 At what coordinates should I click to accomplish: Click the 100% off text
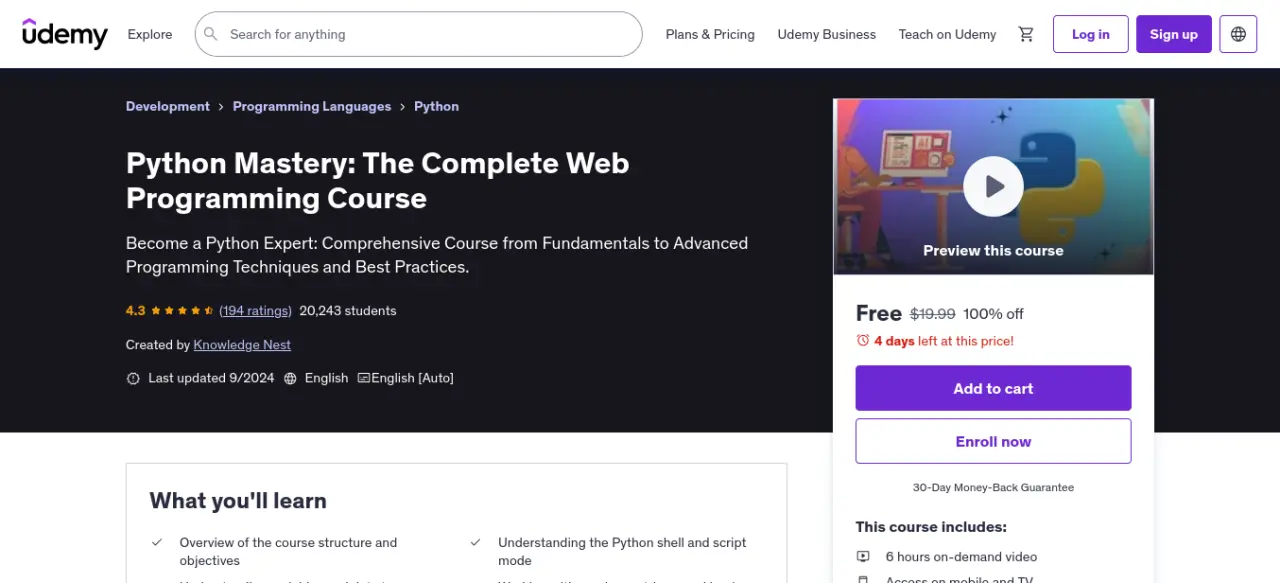pyautogui.click(x=994, y=314)
